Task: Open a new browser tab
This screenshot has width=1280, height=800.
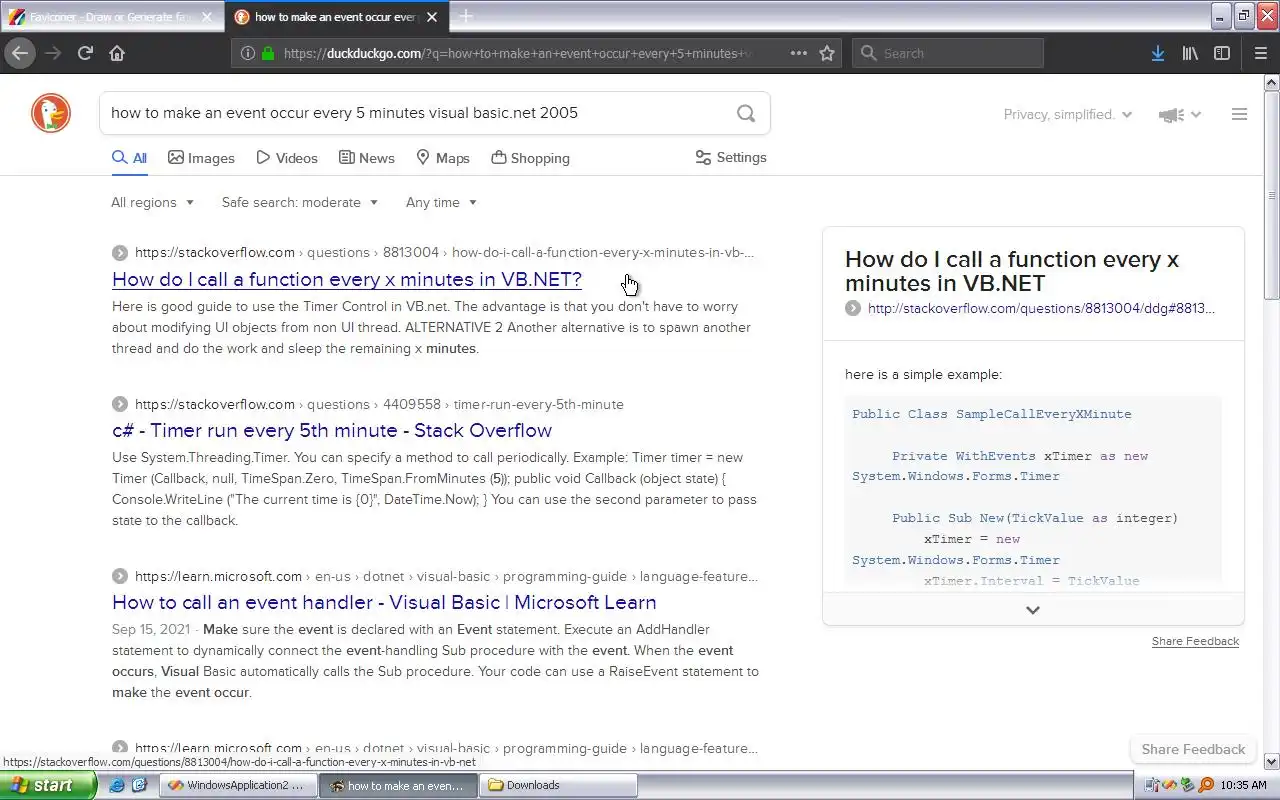Action: 465,16
